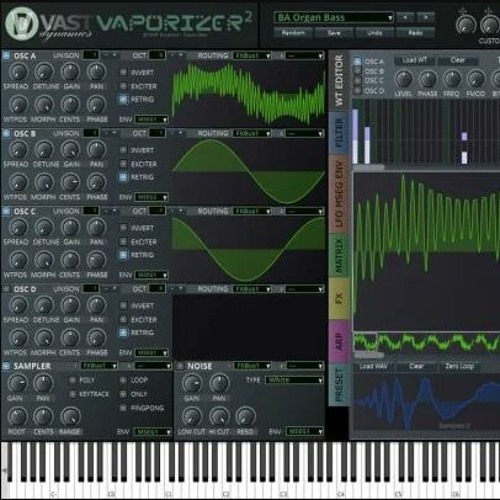Toggle RETRIG checkbox on OSC B
The image size is (500, 500).
[x=123, y=177]
